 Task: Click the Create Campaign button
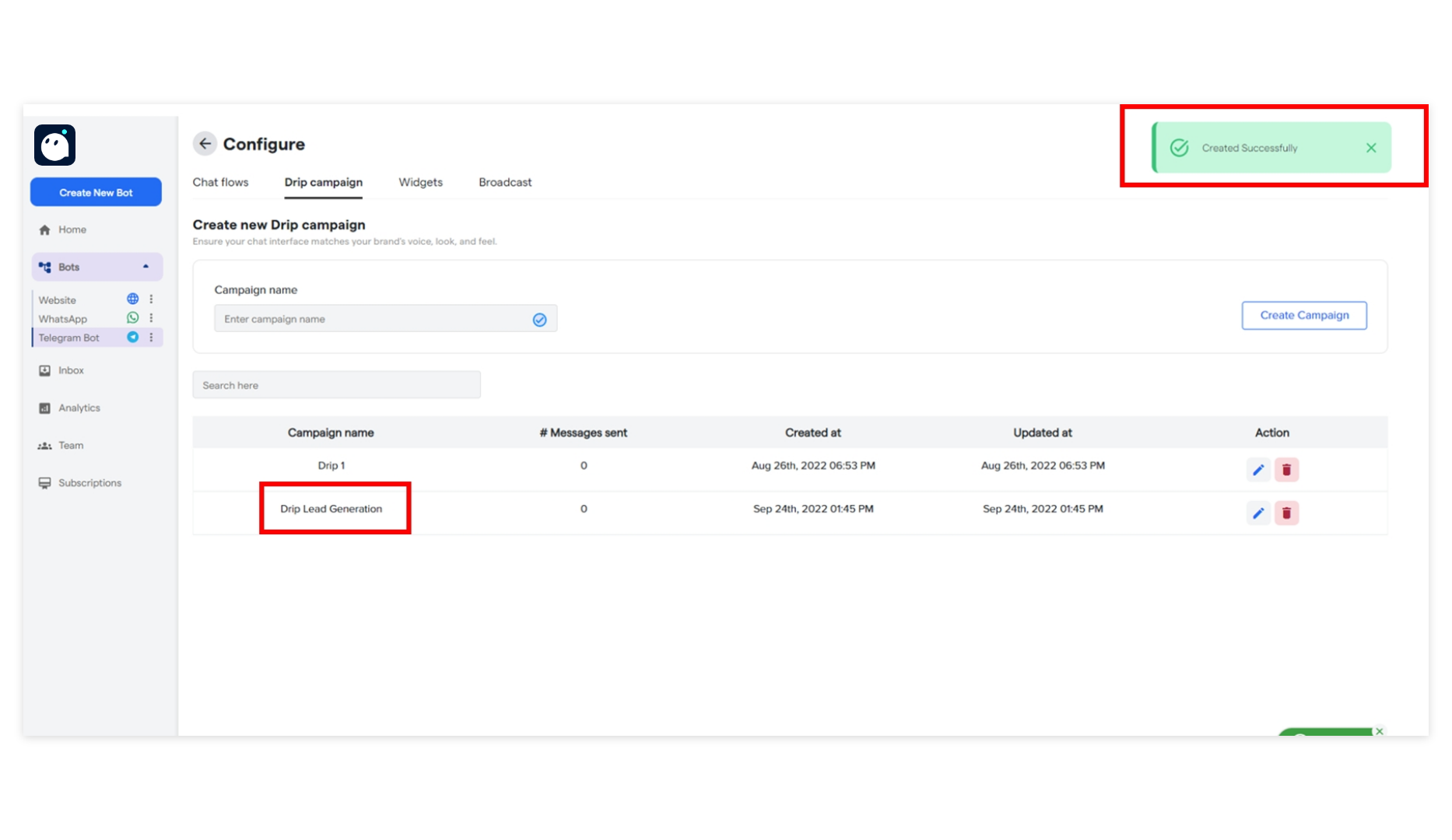(x=1304, y=315)
